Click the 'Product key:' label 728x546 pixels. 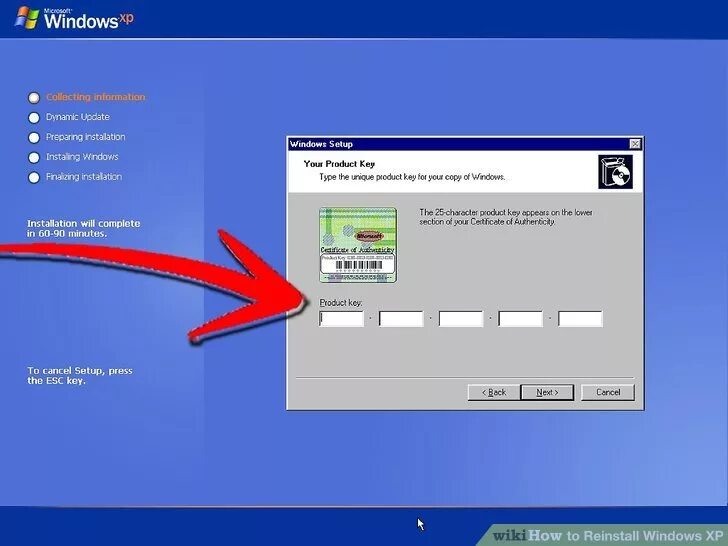click(x=341, y=303)
